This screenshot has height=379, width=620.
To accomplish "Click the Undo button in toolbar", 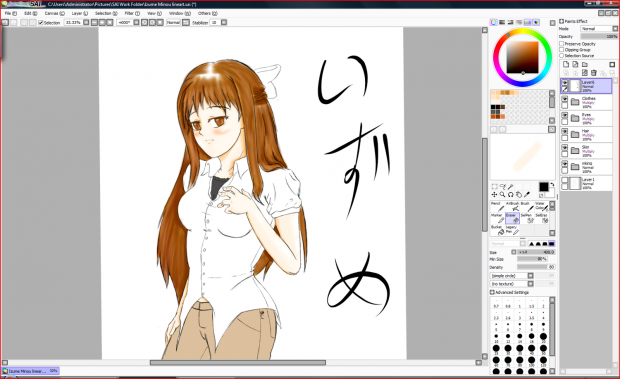I will [5, 23].
